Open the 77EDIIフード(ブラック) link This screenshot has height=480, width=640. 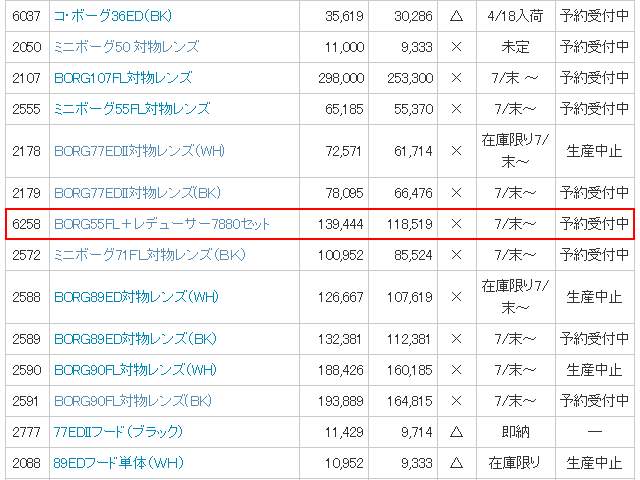(x=118, y=432)
